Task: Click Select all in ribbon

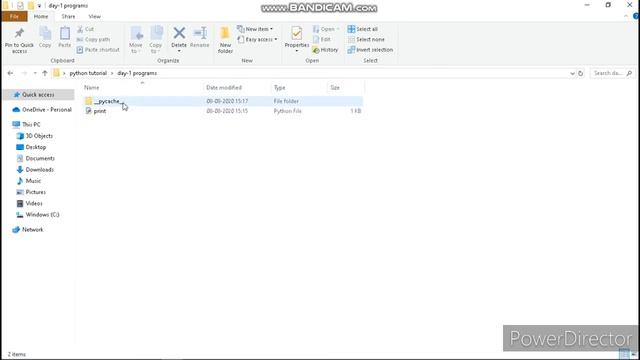Action: coord(362,29)
